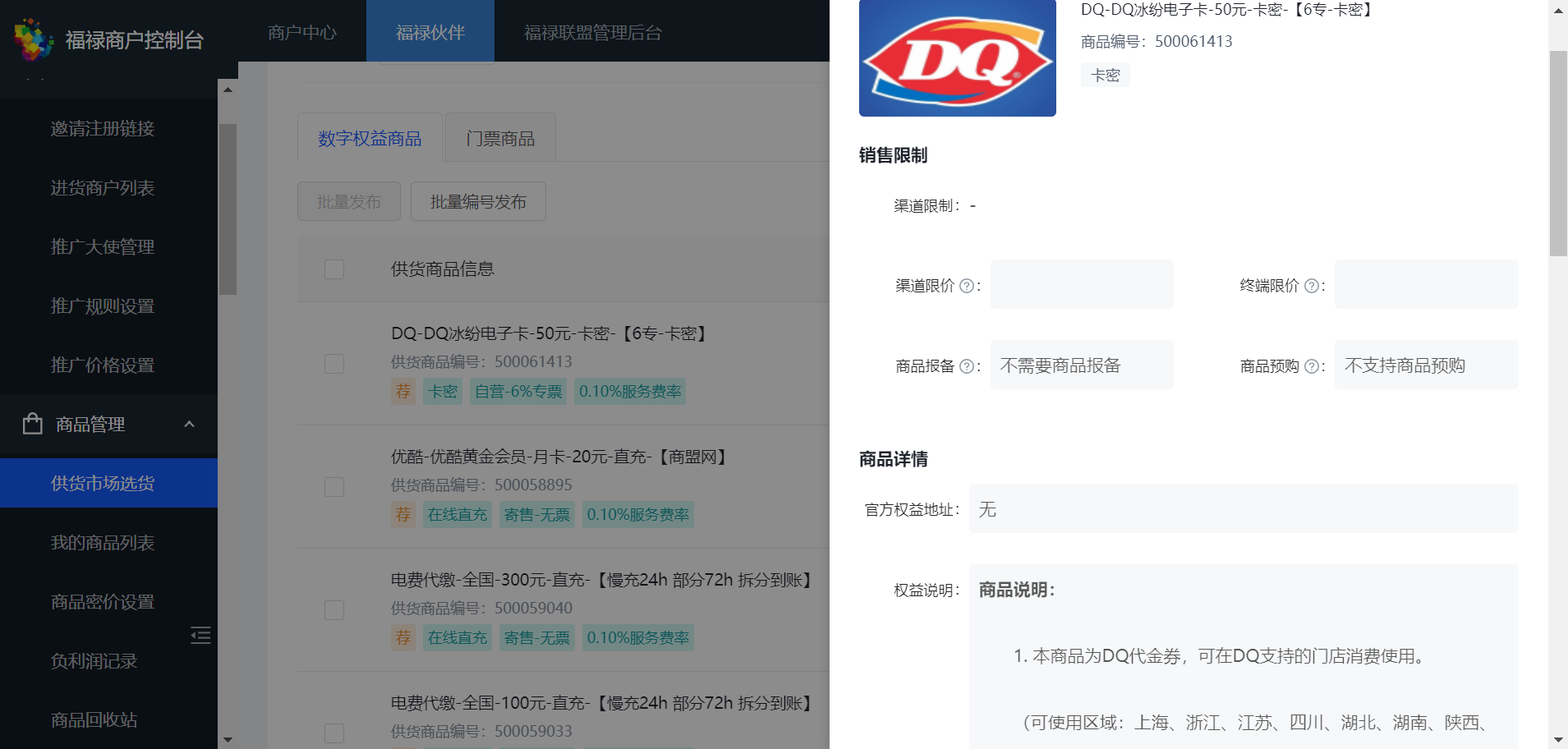This screenshot has width=1568, height=749.
Task: Click product title 优酷-优酷黄金会员-月卡-20元-直充
Action: [561, 457]
